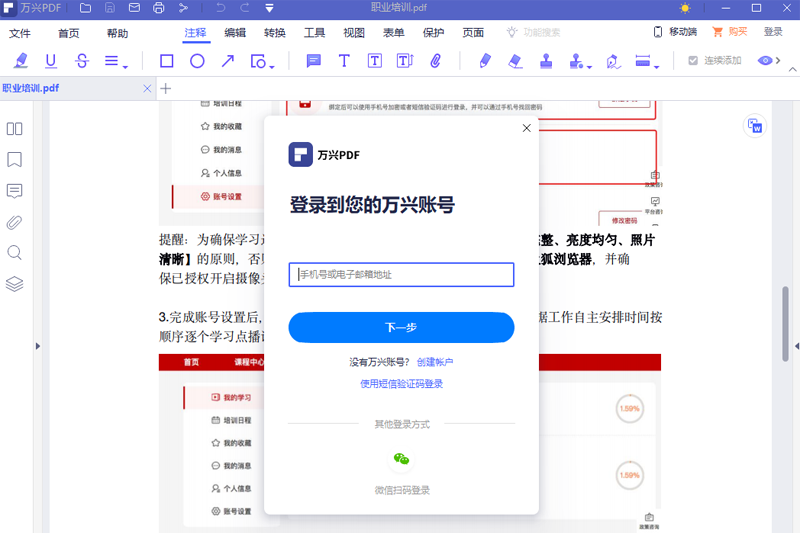The height and width of the screenshot is (533, 800).
Task: Select the strikethrough annotation tool
Action: [x=82, y=61]
